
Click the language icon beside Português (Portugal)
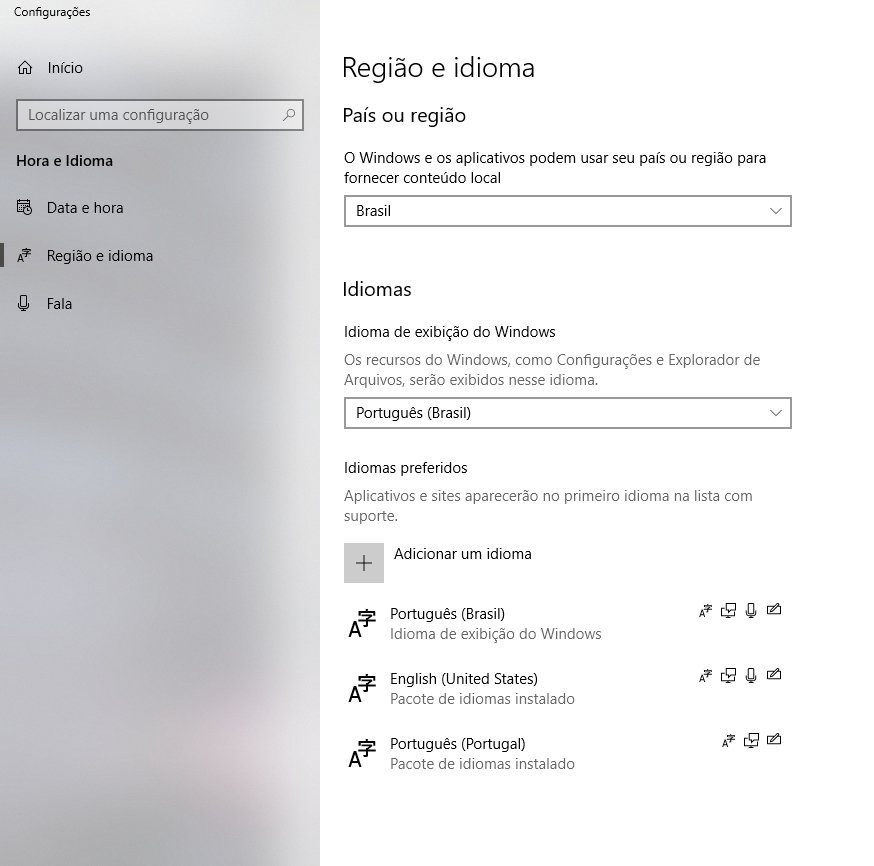coord(362,753)
